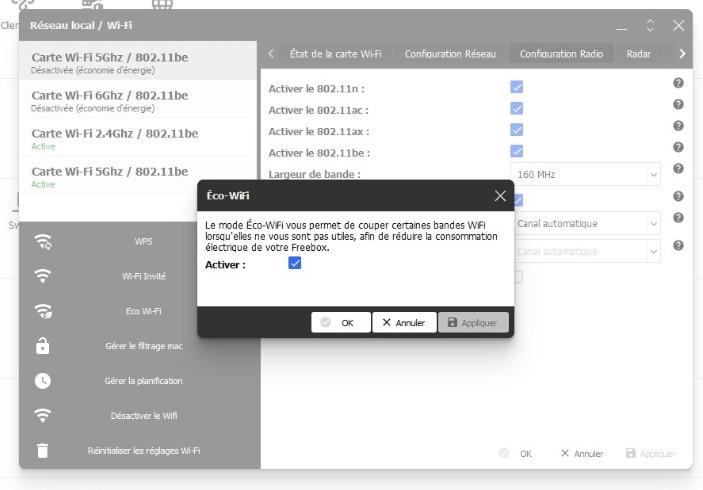703x490 pixels.
Task: Click Appliquer in the Éco-WiFi dialog
Action: [x=473, y=322]
